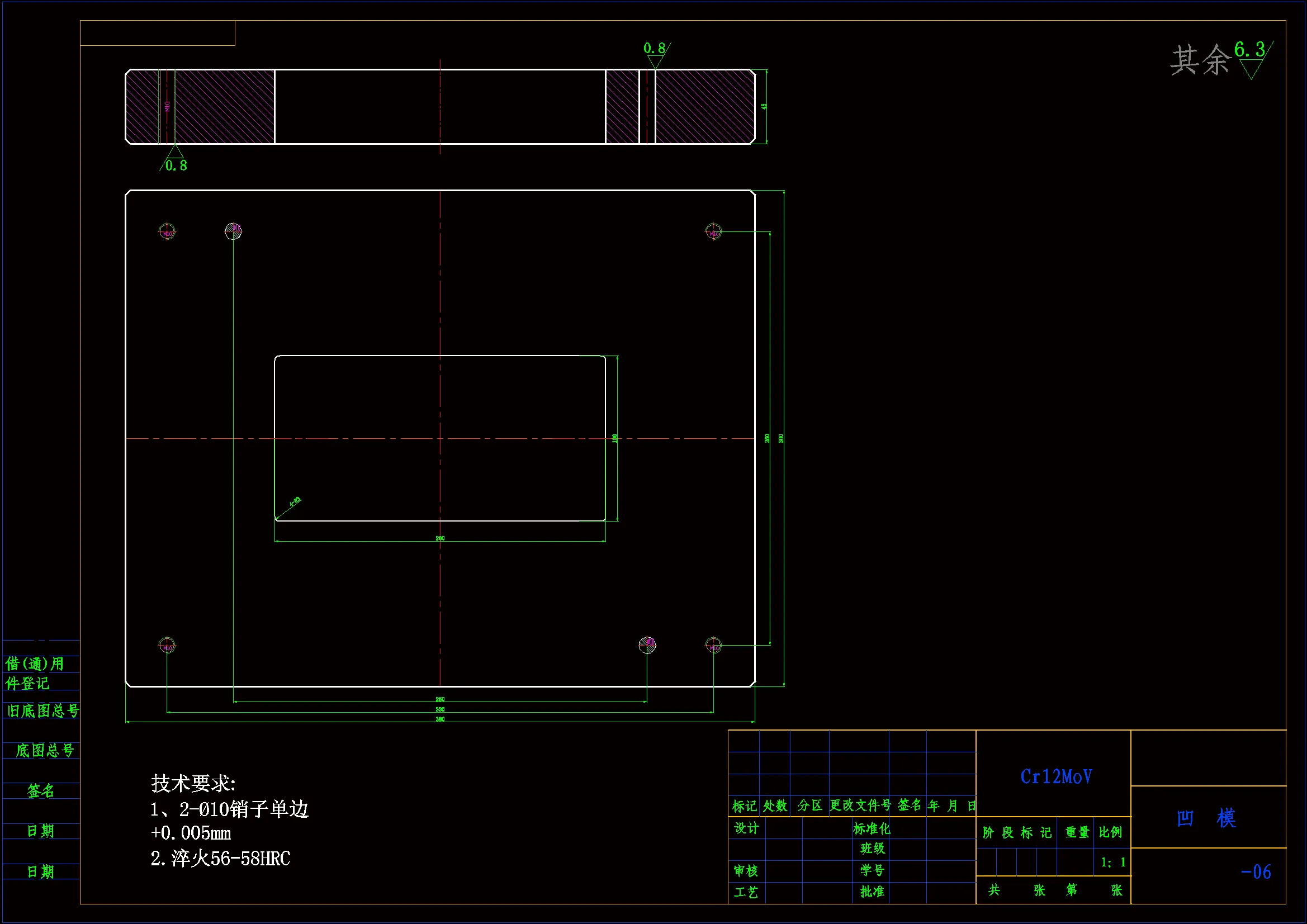Select the 凹模 part name text

[x=1206, y=819]
